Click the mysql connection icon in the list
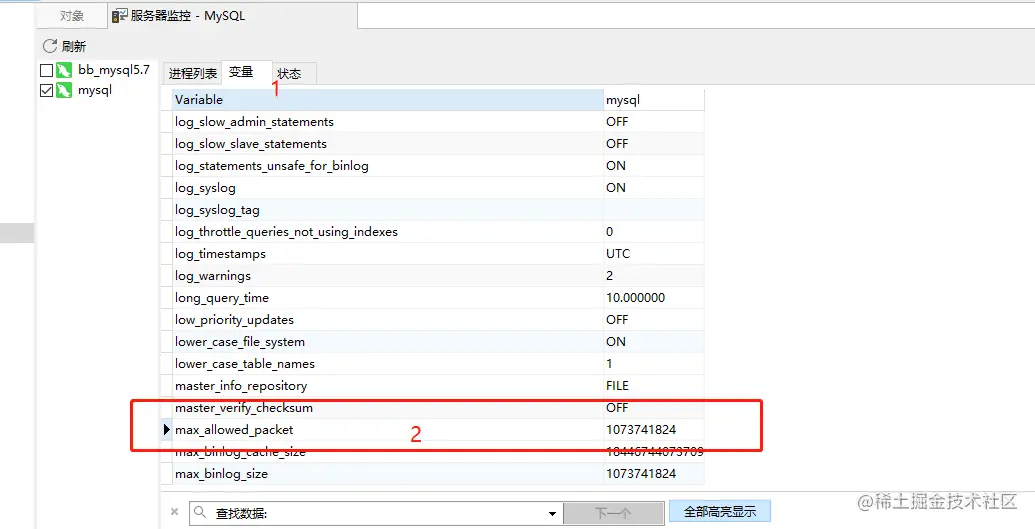This screenshot has height=529, width=1035. click(64, 90)
